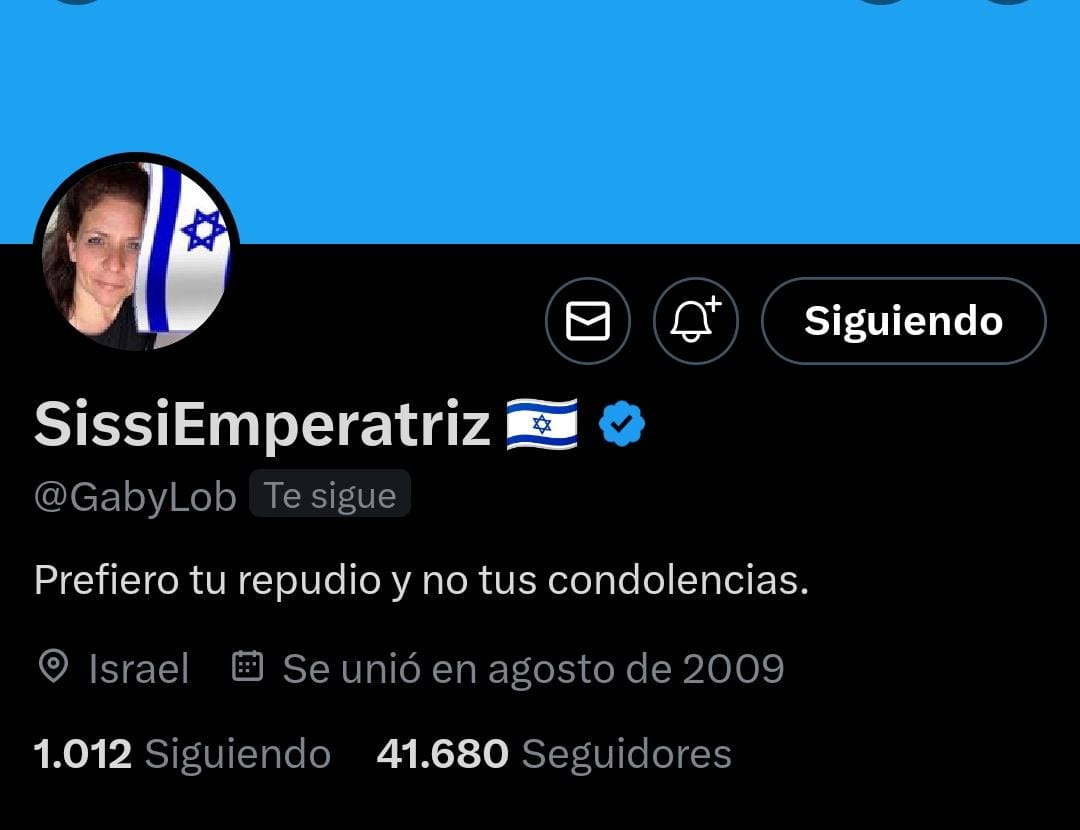Screen dimensions: 1080x830
Task: Tap the cut-off circle button left of rightmost
Action: [x=882, y=1]
